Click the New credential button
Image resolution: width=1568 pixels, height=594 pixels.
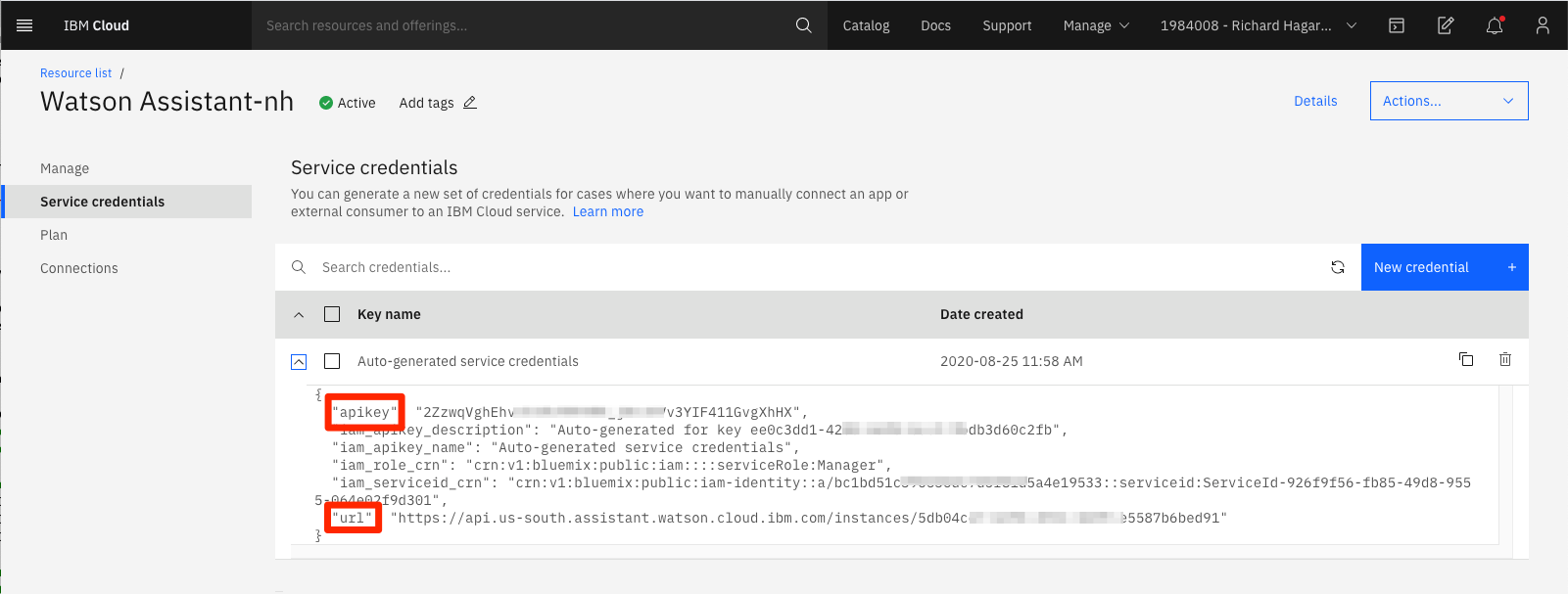[1445, 267]
